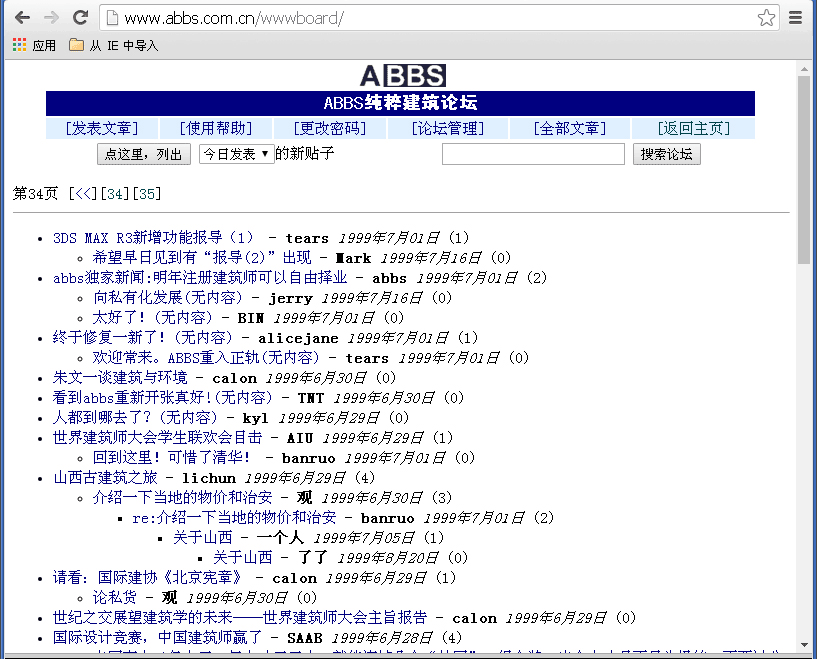This screenshot has height=659, width=817.
Task: Click the ABBS logo image
Action: coord(402,76)
